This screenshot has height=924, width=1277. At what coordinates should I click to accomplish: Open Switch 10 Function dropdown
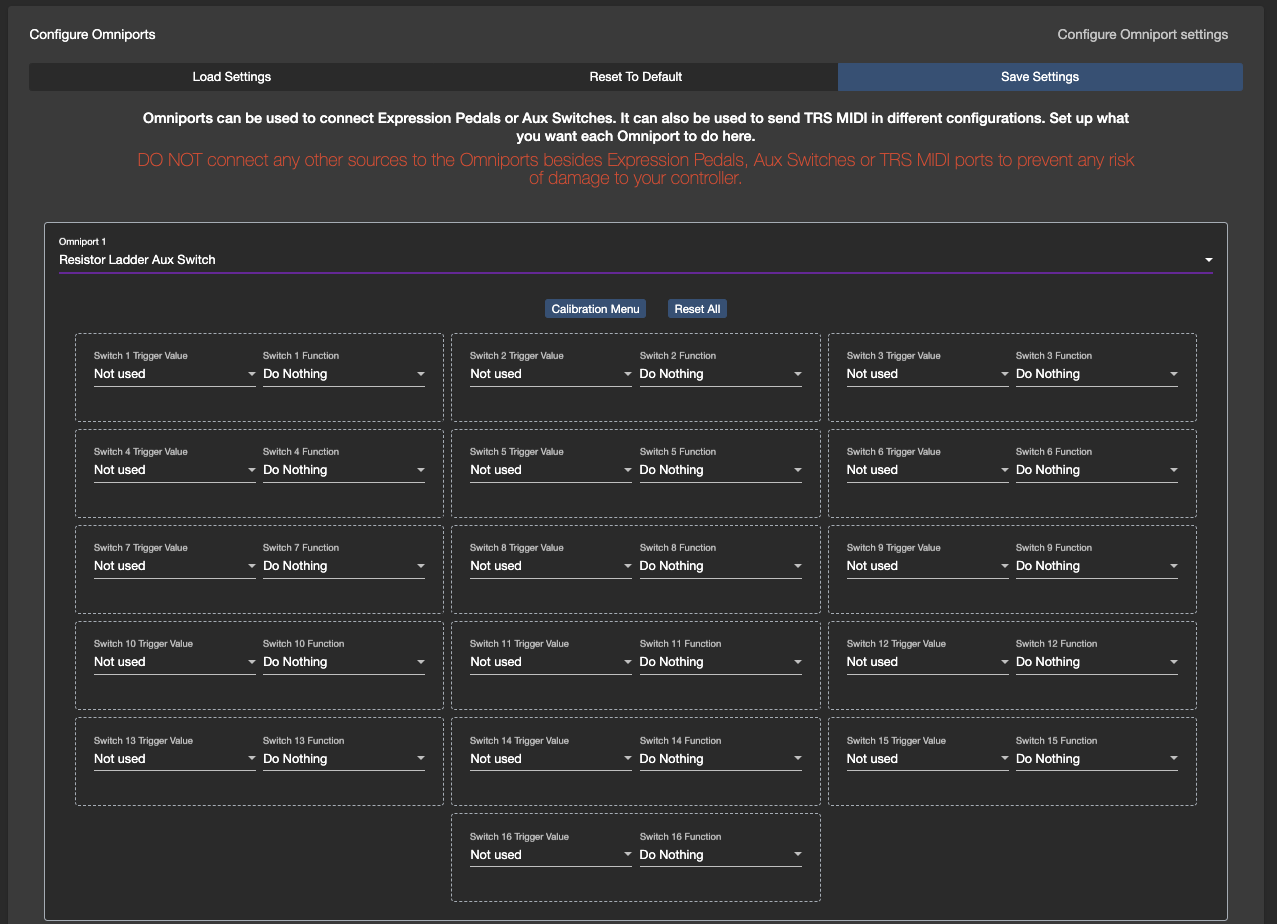click(343, 662)
